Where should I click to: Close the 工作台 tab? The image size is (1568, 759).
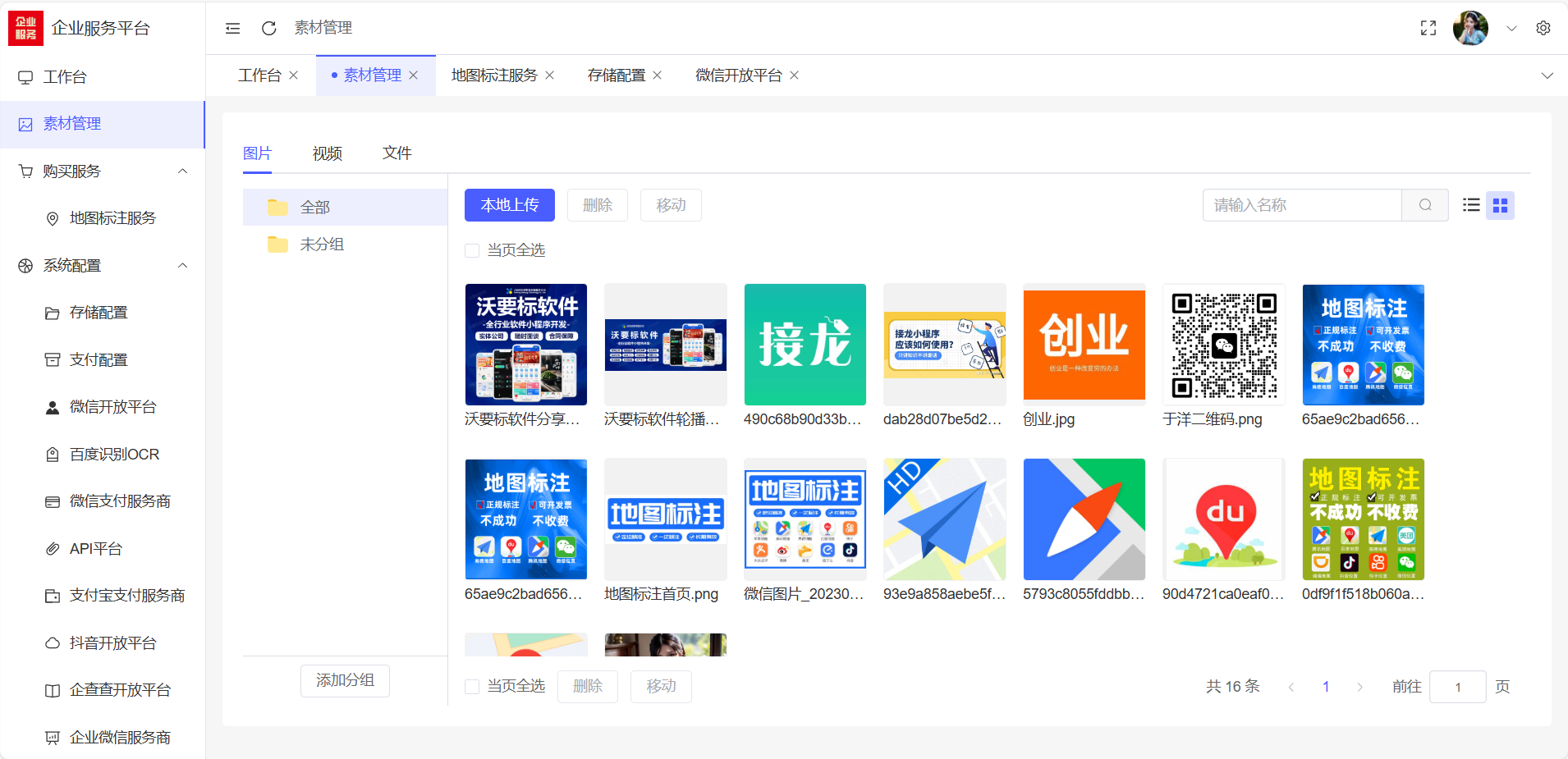pos(294,75)
